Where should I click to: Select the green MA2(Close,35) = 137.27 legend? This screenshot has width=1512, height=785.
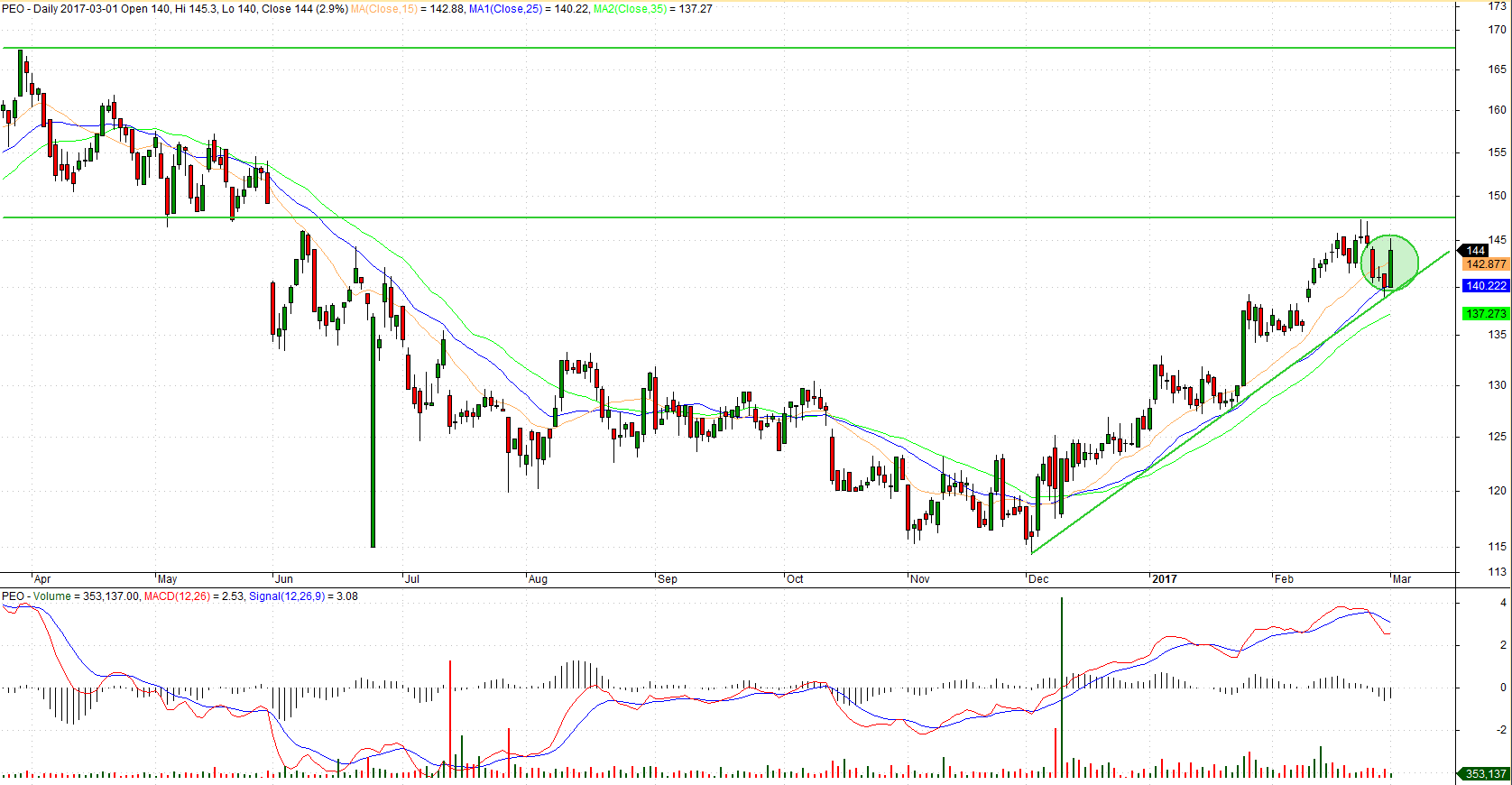click(652, 9)
